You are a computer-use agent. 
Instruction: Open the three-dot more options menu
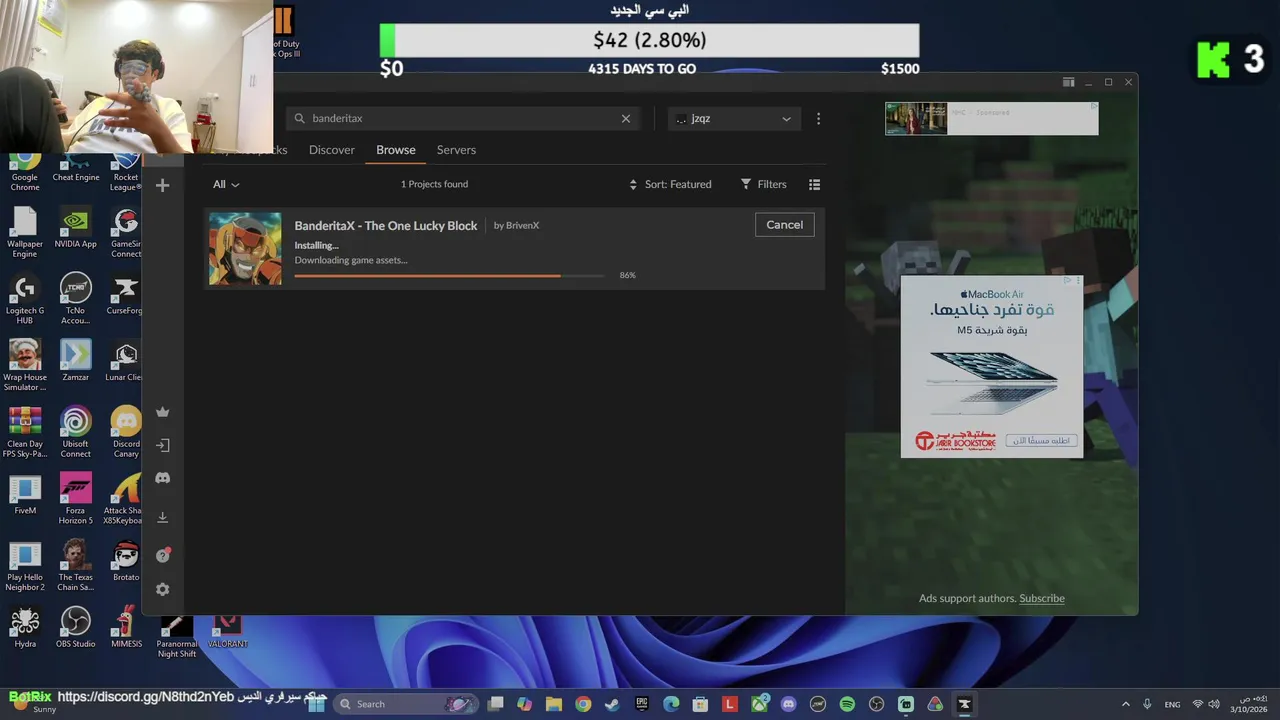click(818, 118)
